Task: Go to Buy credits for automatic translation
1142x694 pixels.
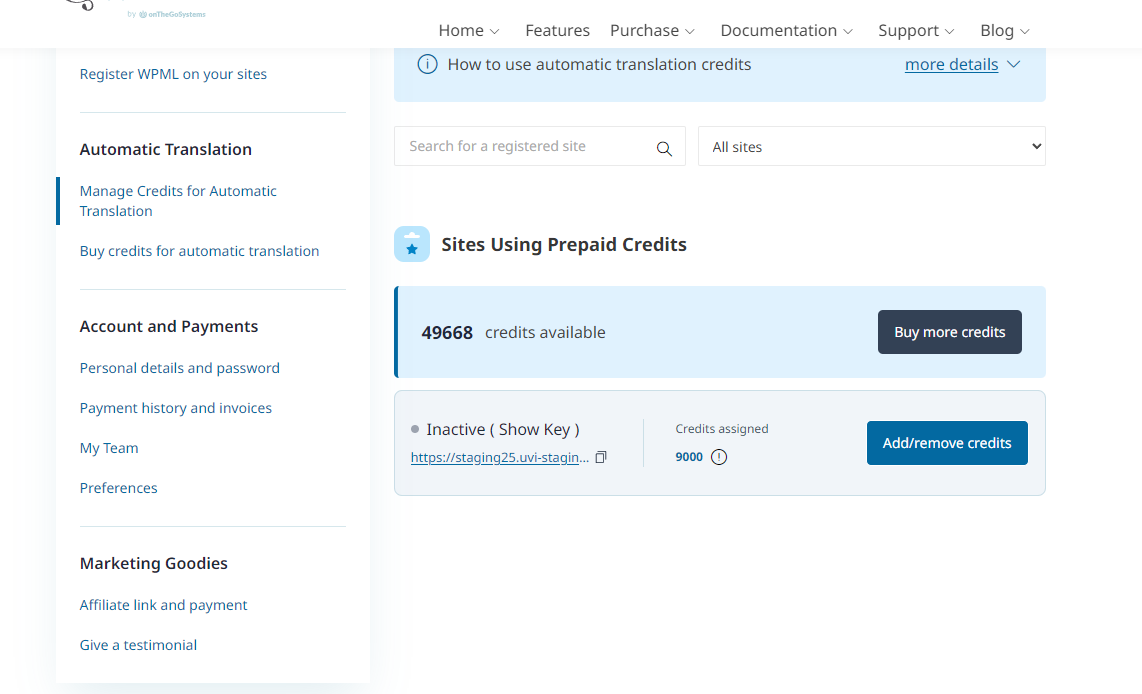Action: [x=200, y=251]
